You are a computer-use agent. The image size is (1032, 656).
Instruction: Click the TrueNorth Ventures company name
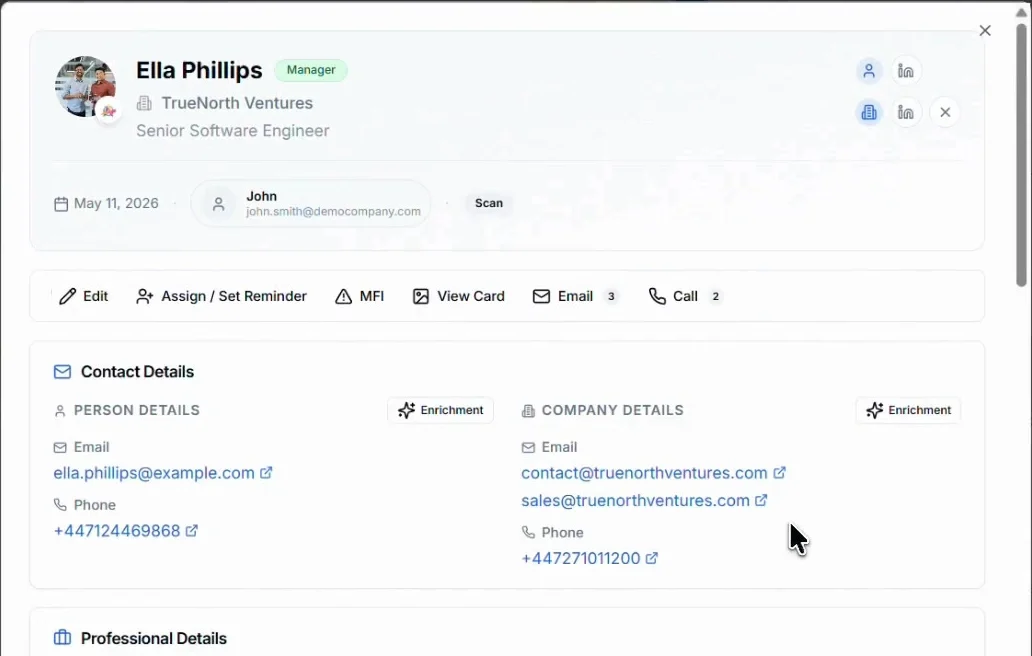pos(237,103)
